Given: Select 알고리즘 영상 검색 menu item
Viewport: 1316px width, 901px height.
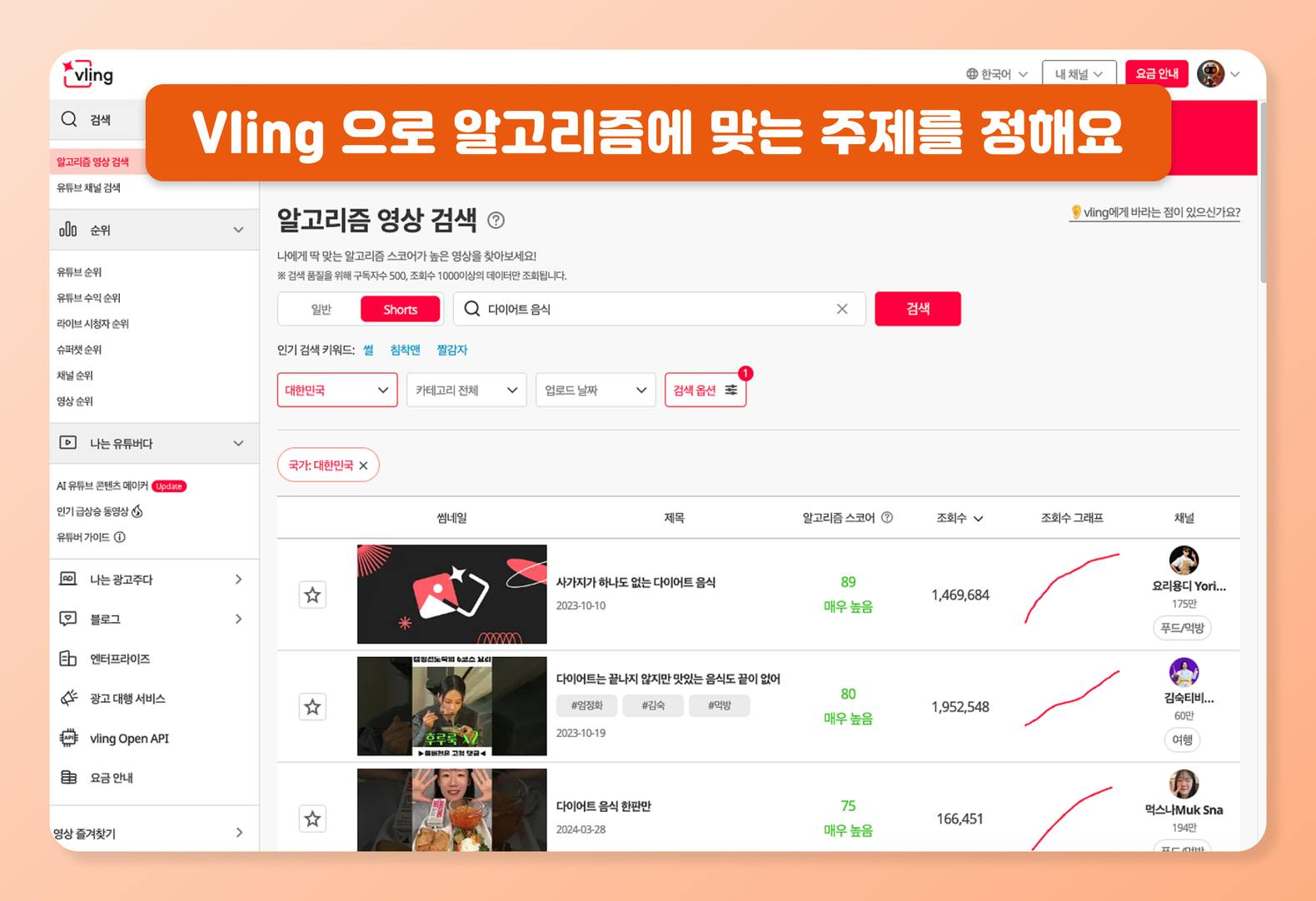Looking at the screenshot, I should (92, 162).
